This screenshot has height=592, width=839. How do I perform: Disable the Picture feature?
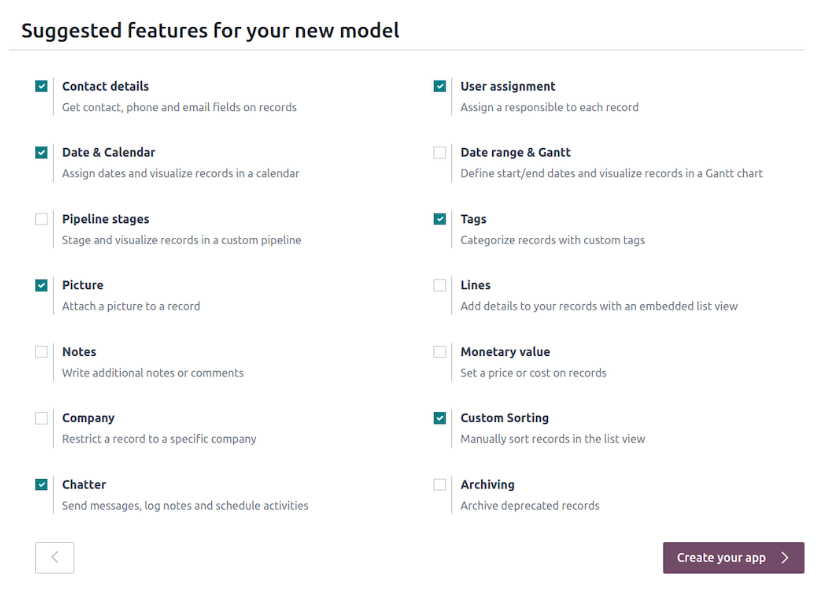41,284
